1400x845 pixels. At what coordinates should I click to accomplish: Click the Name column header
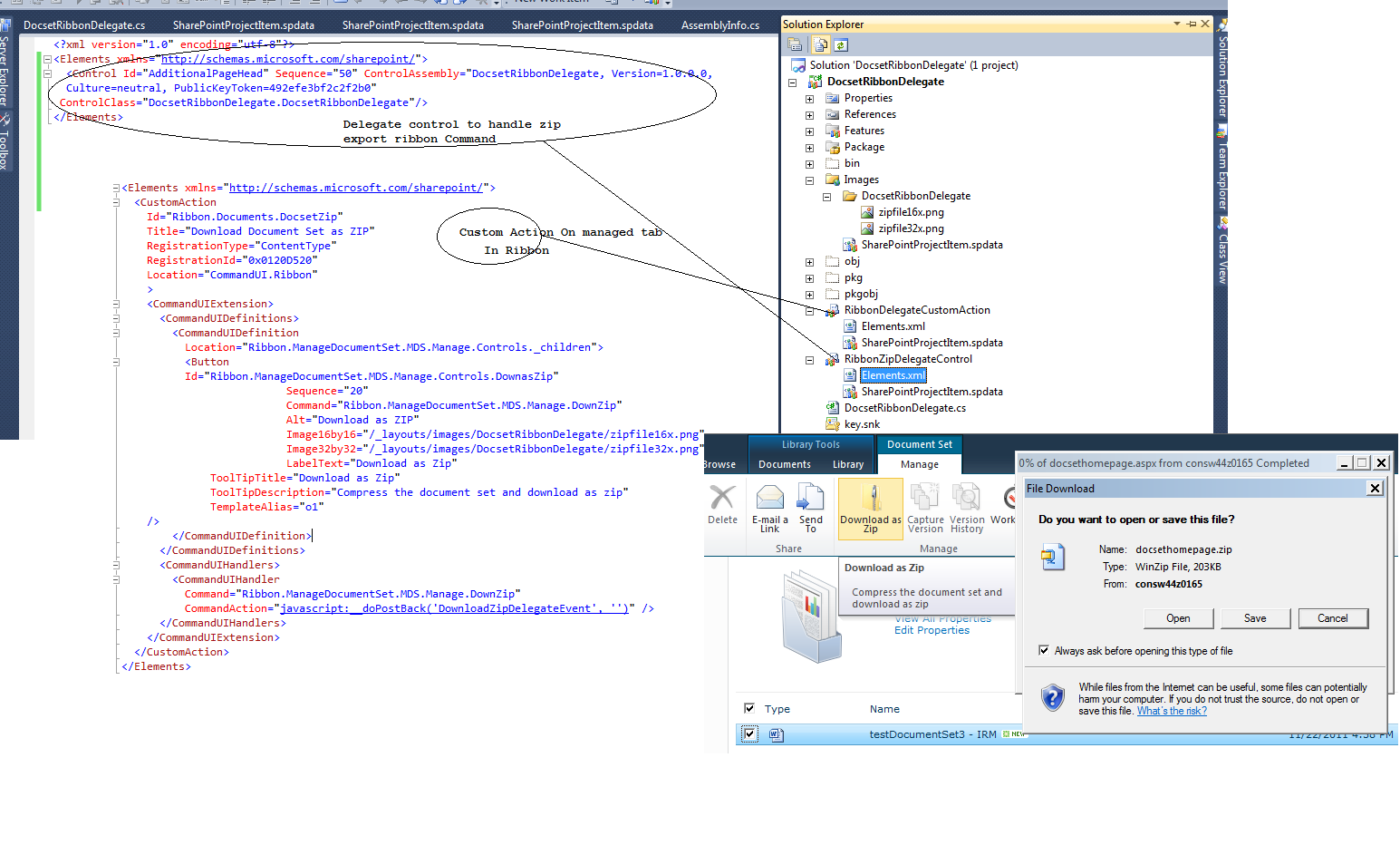point(884,709)
